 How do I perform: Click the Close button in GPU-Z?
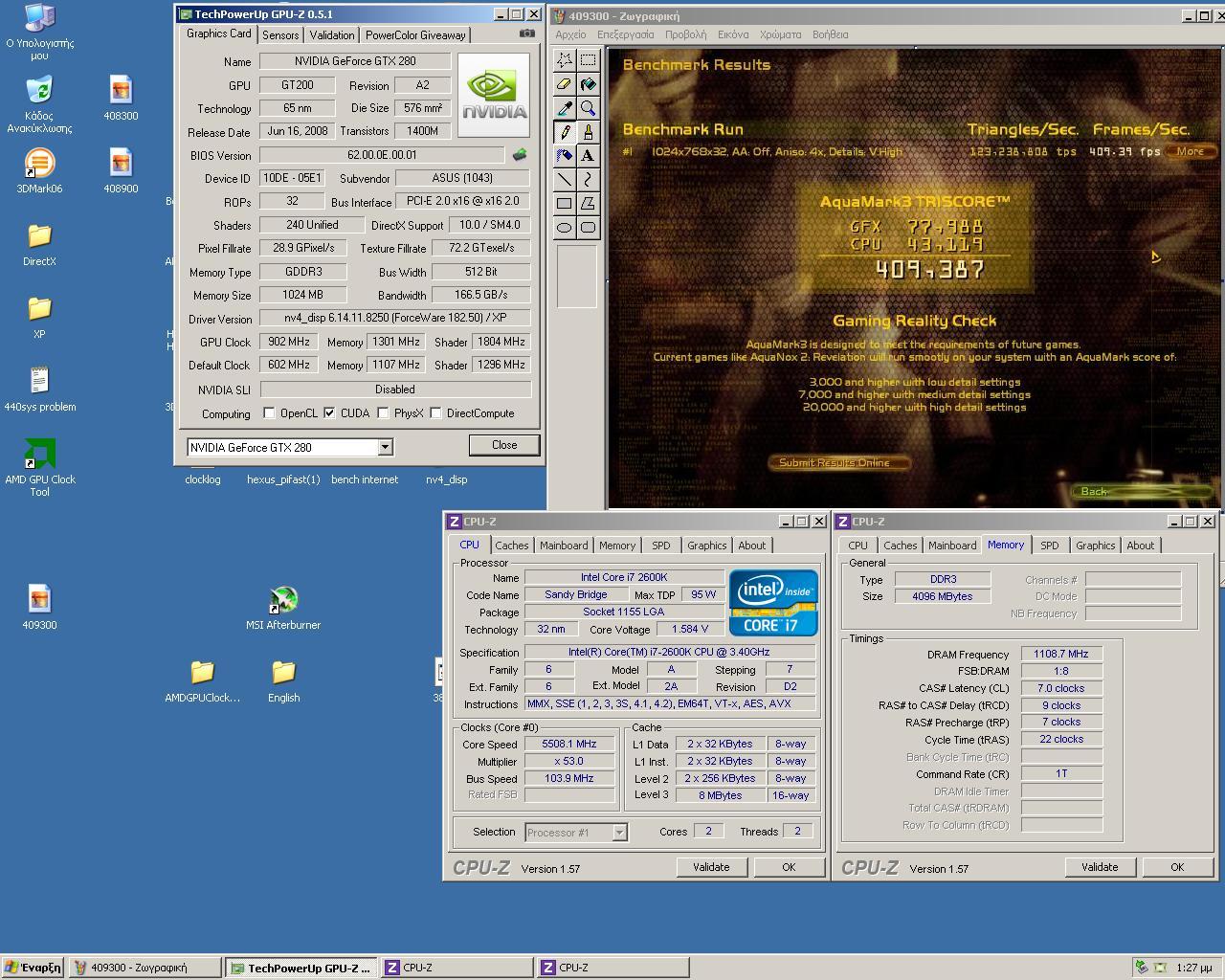pyautogui.click(x=504, y=445)
